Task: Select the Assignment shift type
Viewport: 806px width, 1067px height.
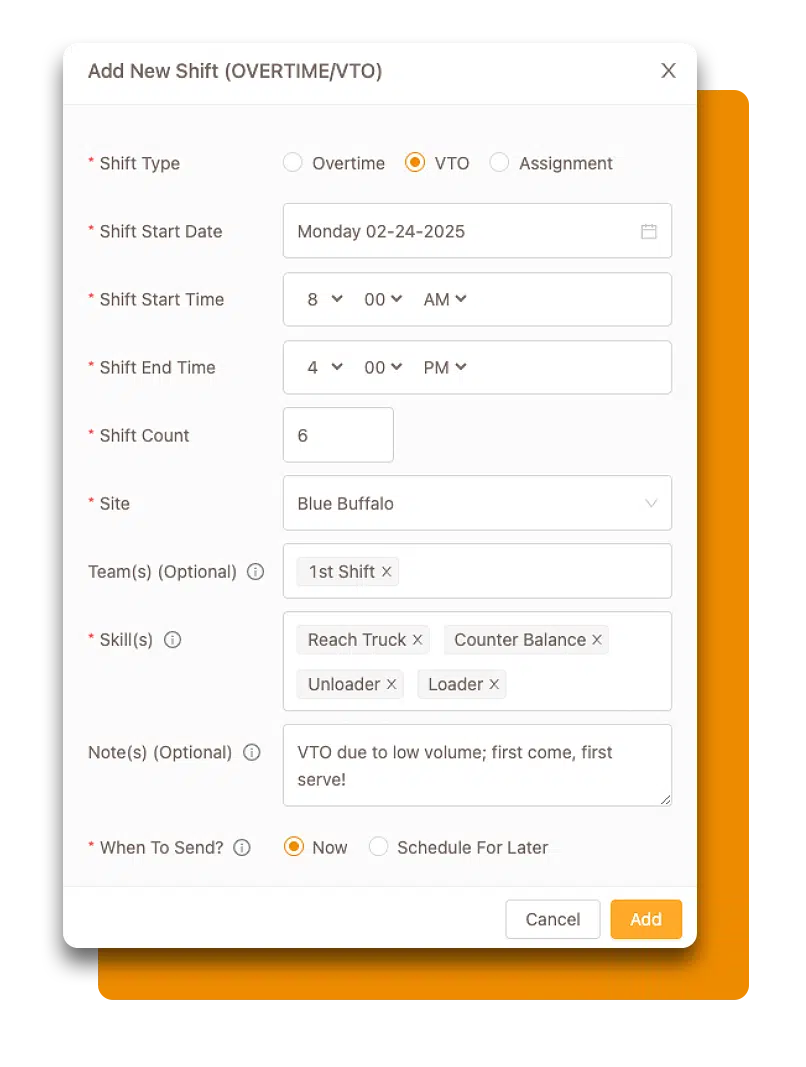Action: pos(499,163)
